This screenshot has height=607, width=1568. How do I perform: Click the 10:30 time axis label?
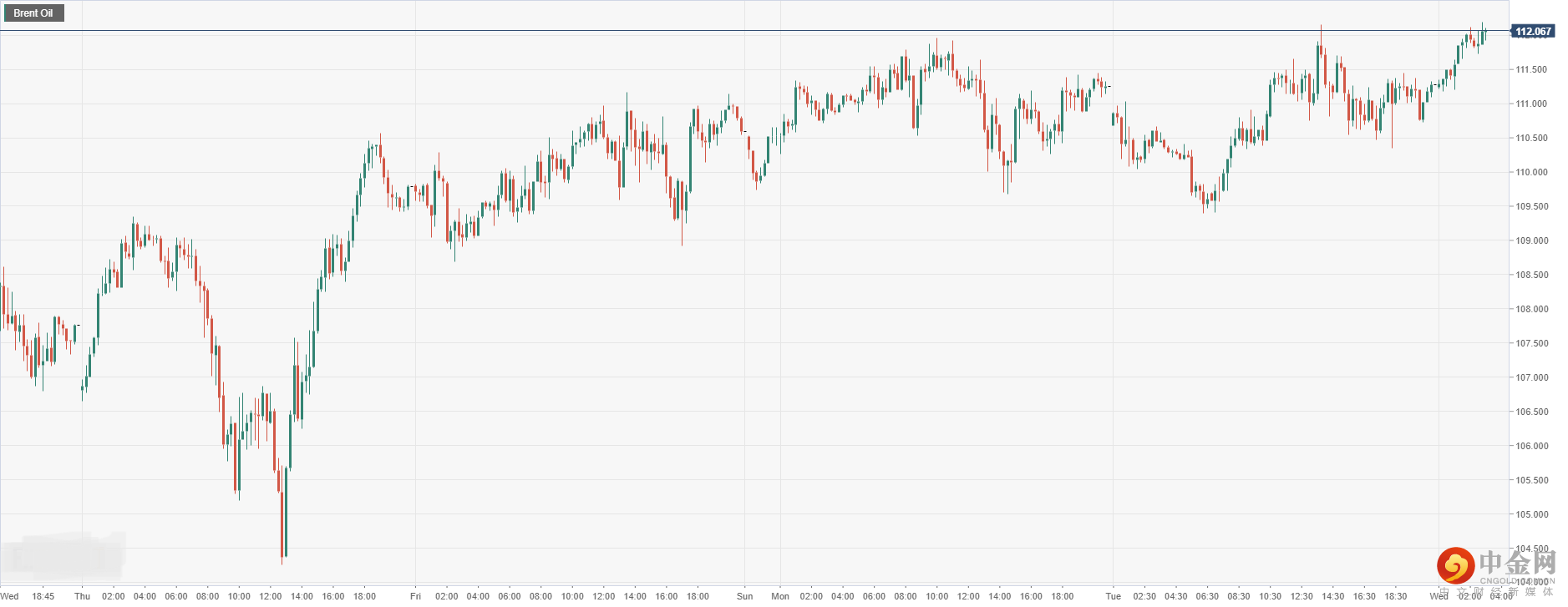tap(1270, 596)
